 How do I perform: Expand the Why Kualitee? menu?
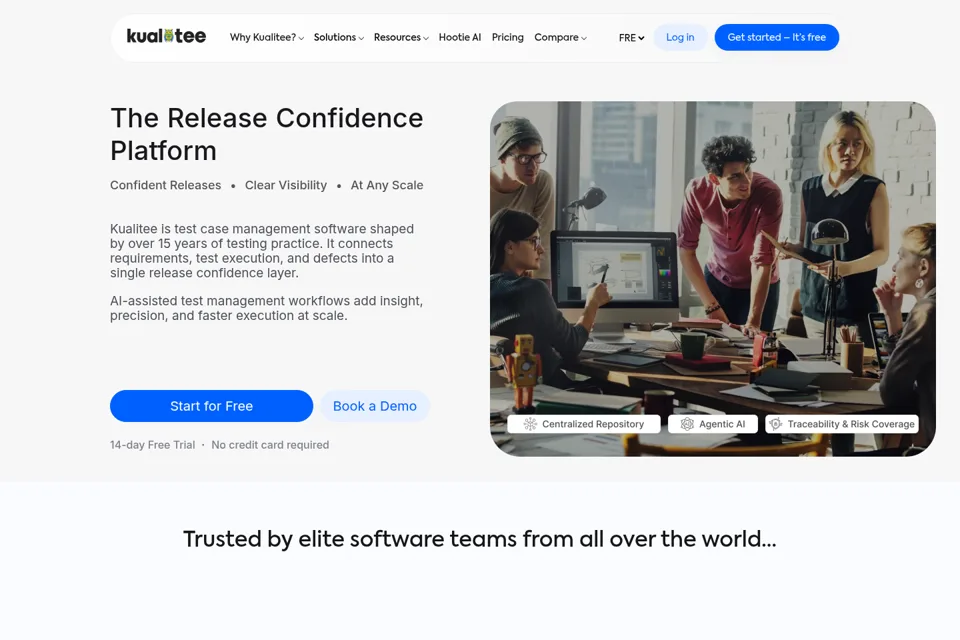[266, 37]
